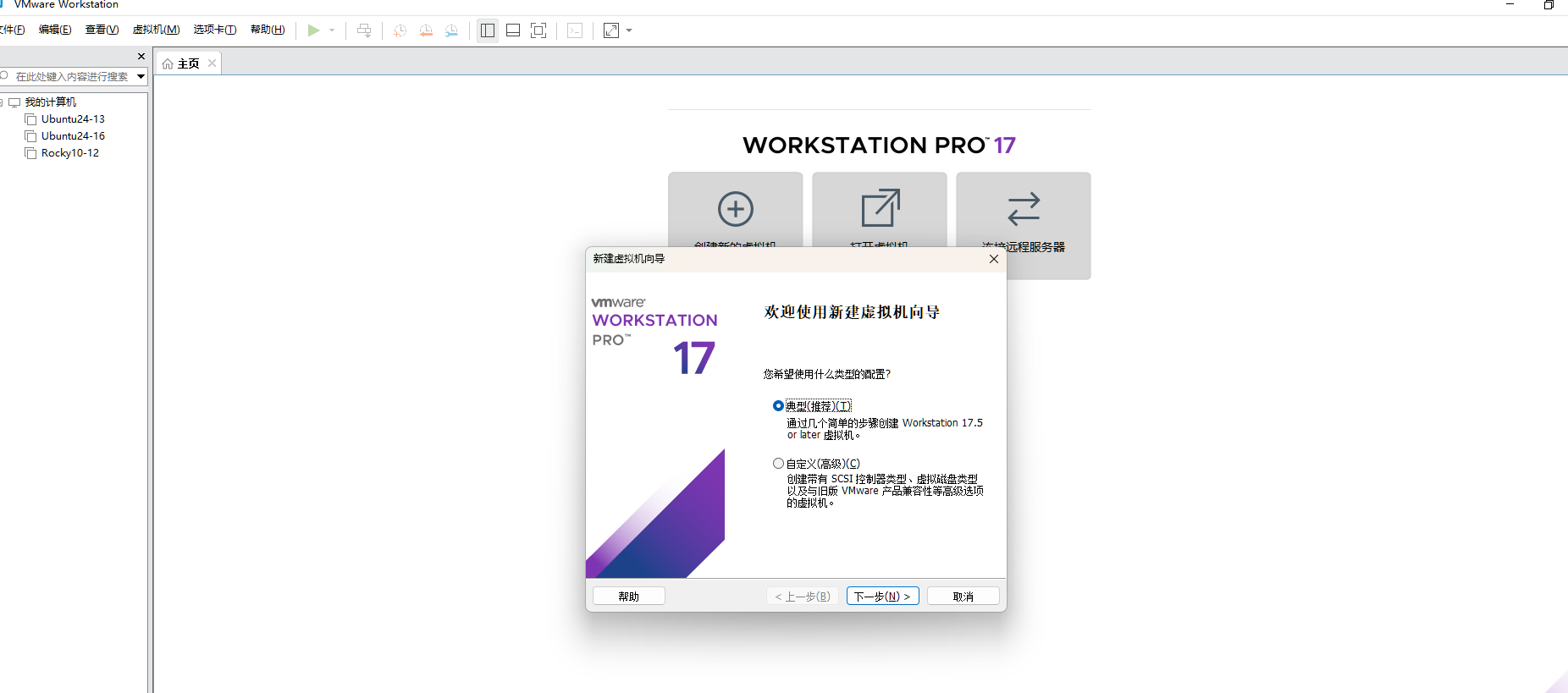Image resolution: width=1568 pixels, height=693 pixels.
Task: Close the library sidebar panel with X
Action: (x=141, y=57)
